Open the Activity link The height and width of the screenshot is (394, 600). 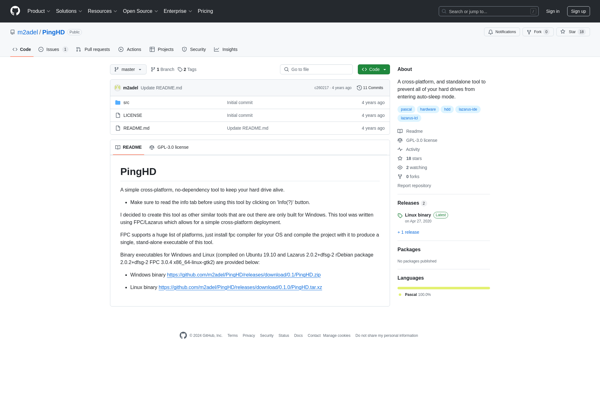point(409,150)
